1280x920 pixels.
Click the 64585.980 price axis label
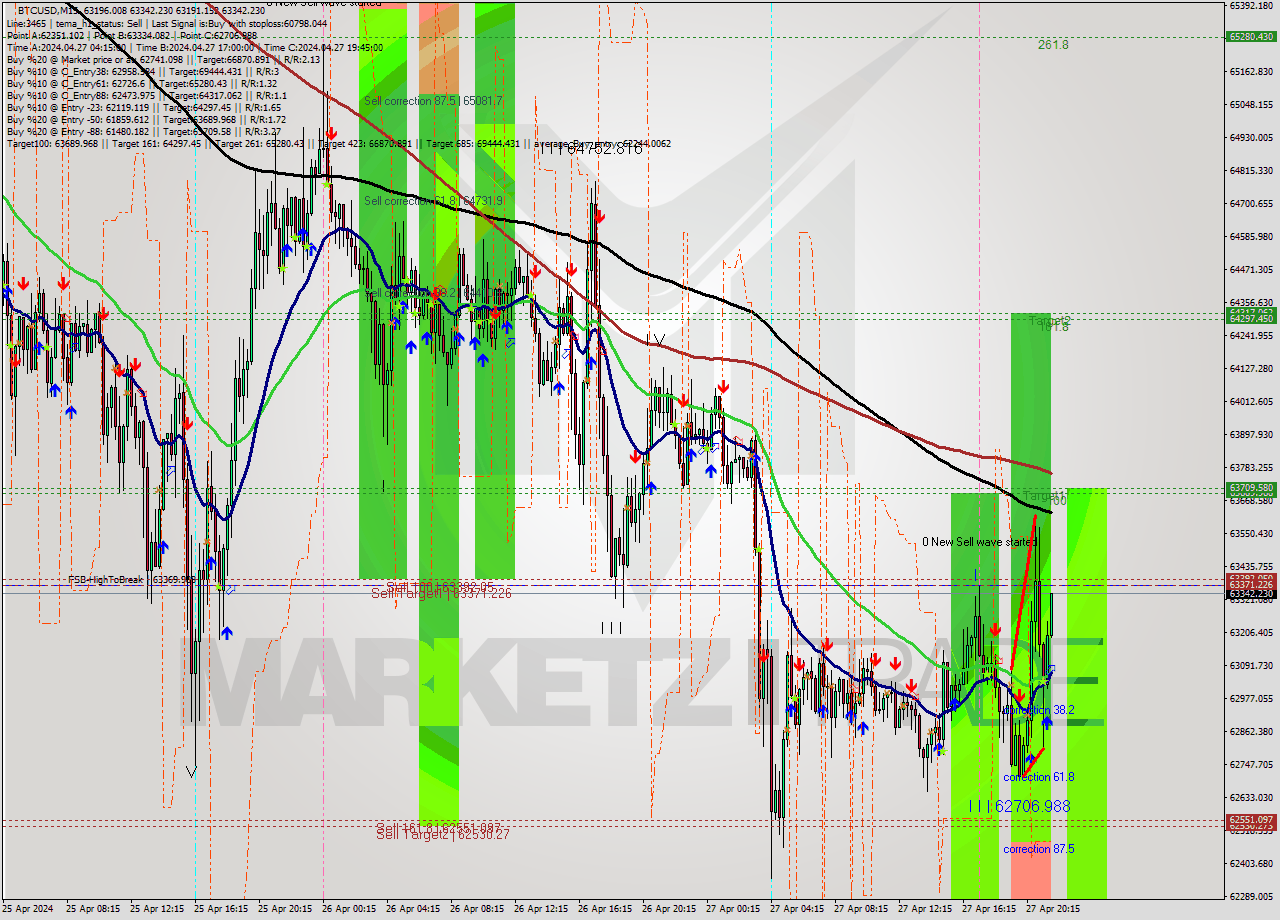pos(1250,236)
